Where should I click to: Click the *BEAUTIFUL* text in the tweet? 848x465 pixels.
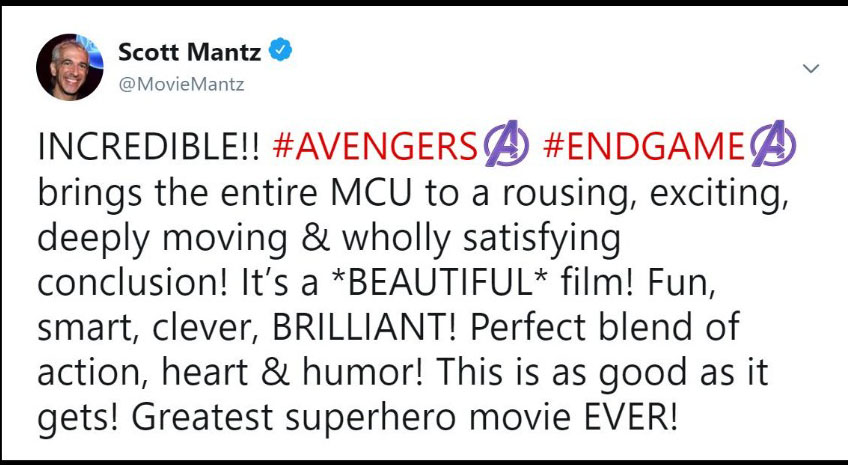click(453, 283)
